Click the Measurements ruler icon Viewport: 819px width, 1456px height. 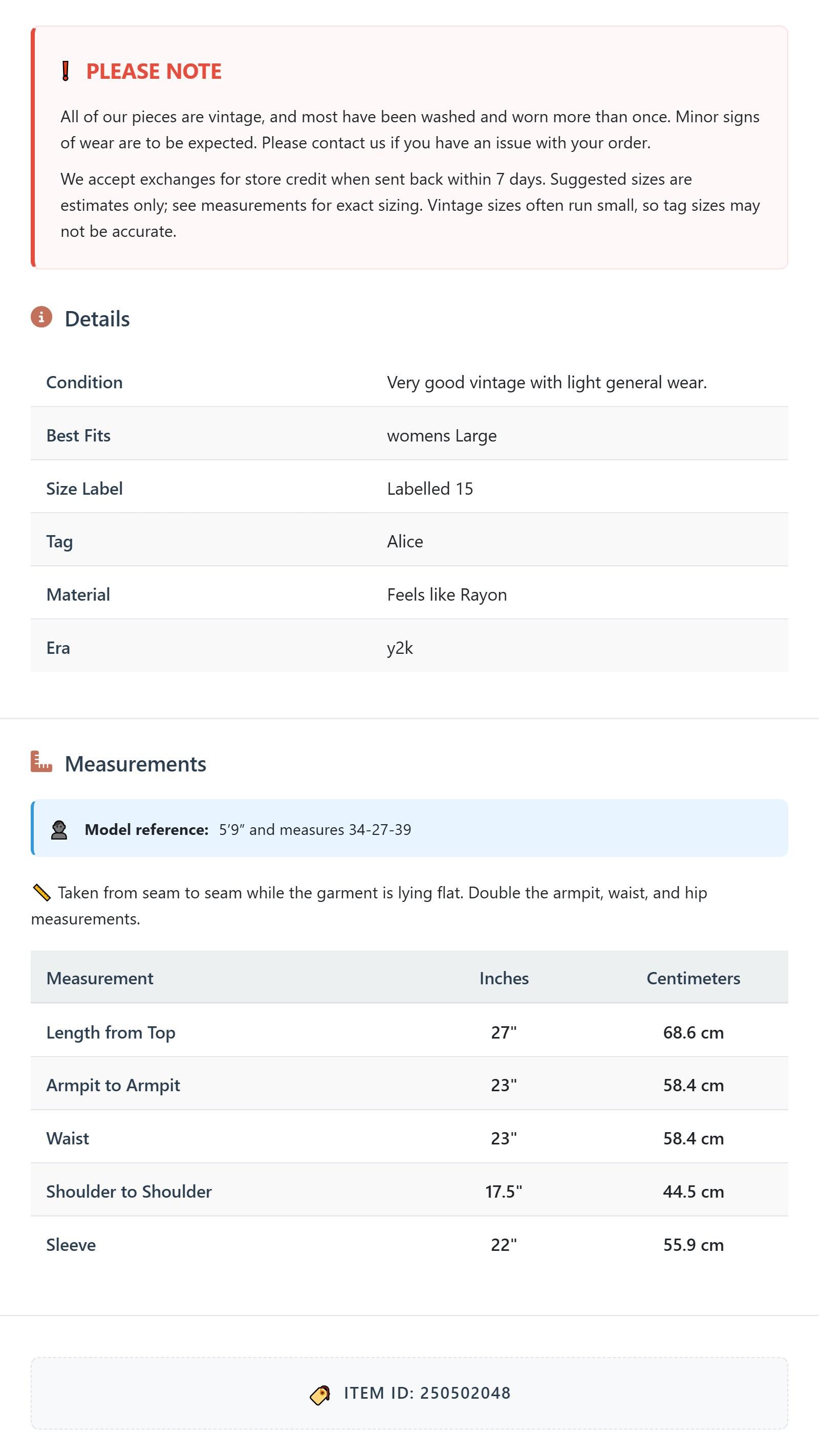pyautogui.click(x=41, y=761)
